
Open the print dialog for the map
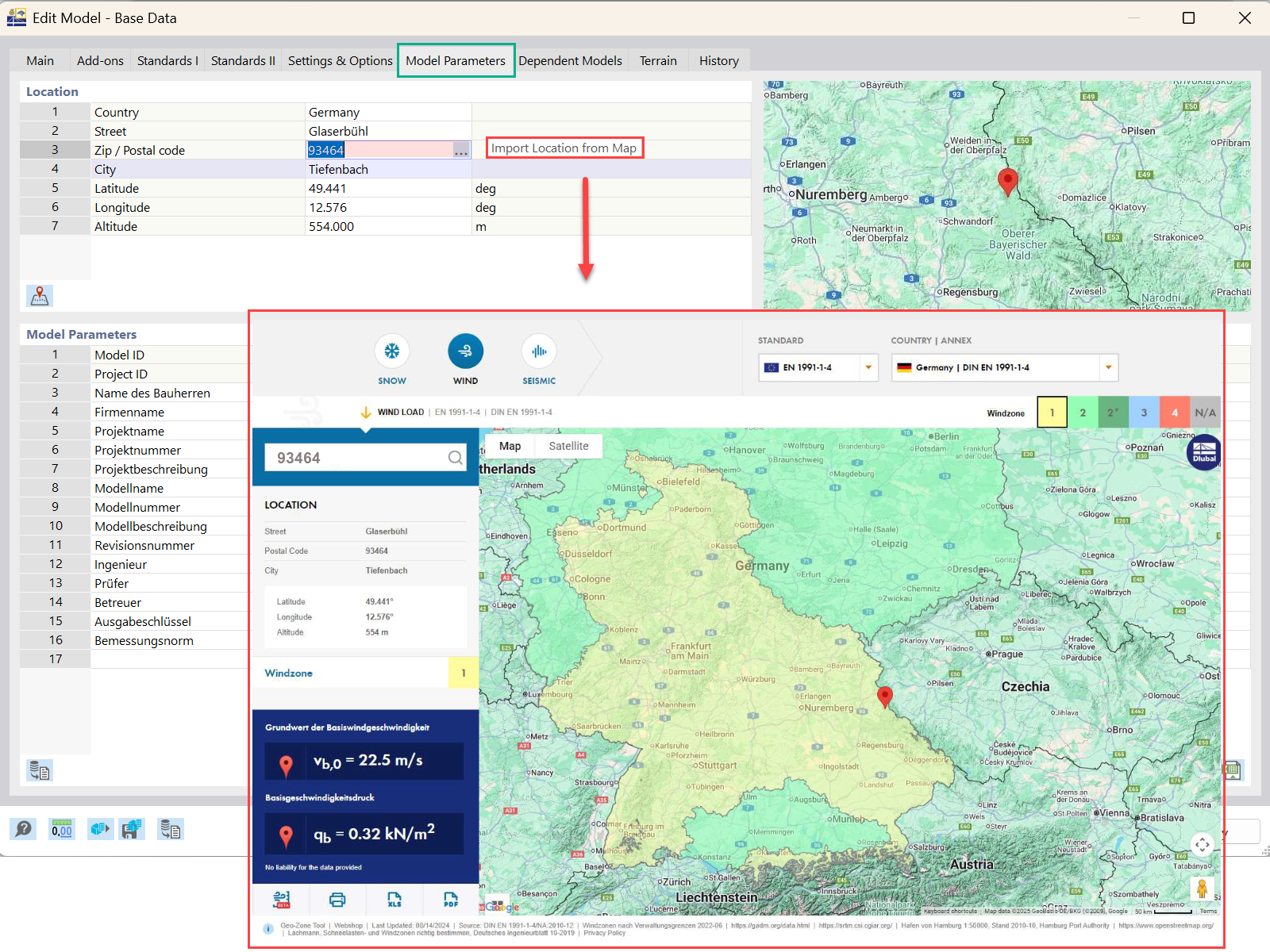pos(337,899)
